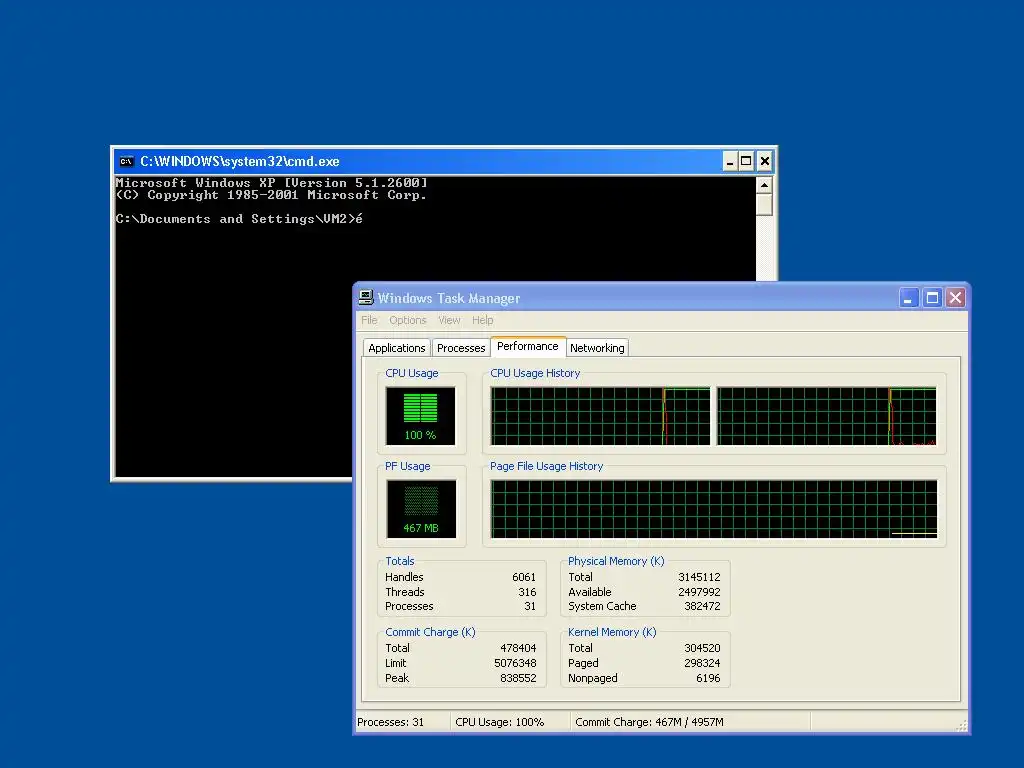Click Commit Charge Limit value 5076348
1024x768 pixels.
(x=515, y=664)
